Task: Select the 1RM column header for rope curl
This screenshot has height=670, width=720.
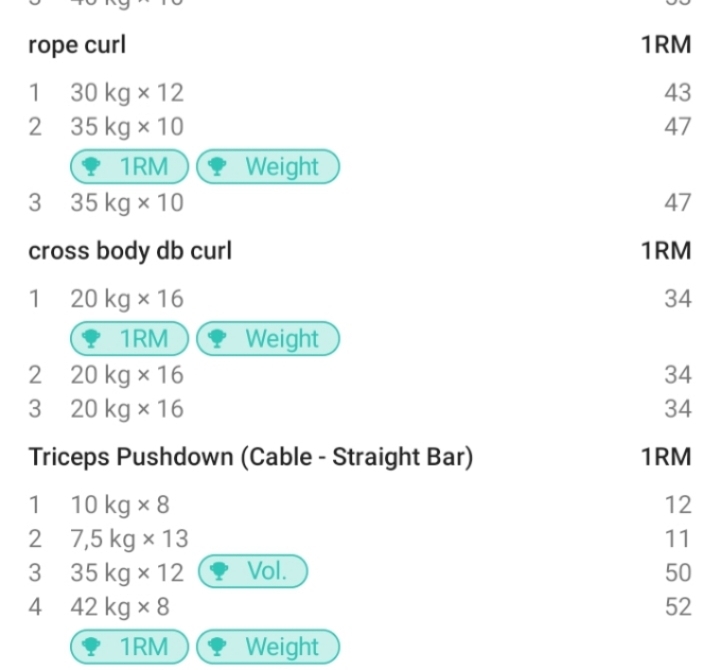Action: point(665,46)
